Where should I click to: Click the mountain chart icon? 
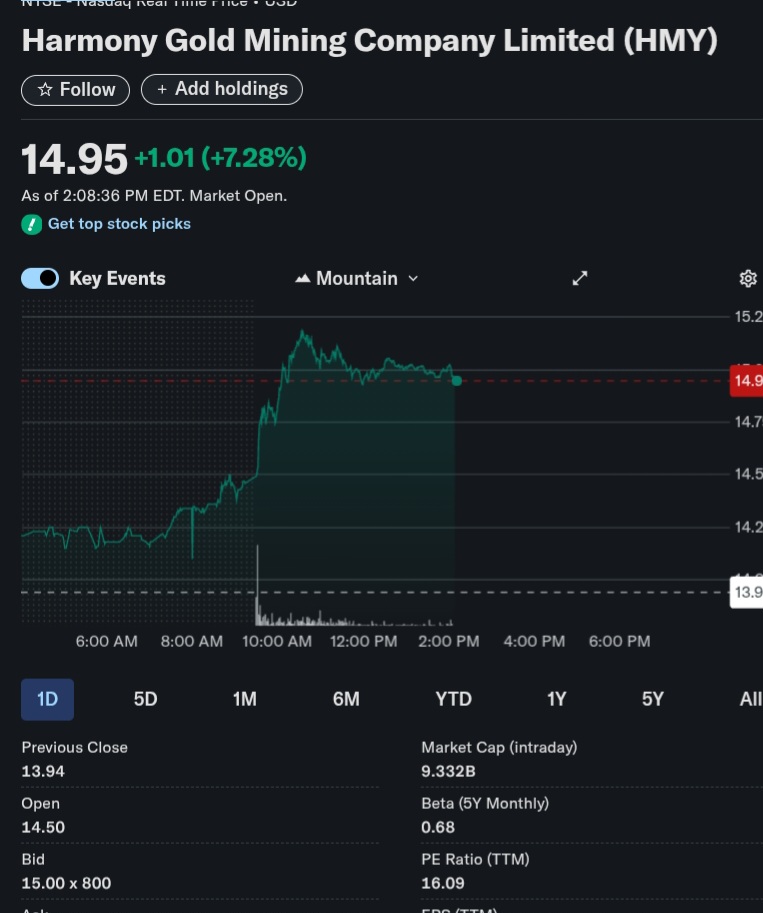point(302,279)
